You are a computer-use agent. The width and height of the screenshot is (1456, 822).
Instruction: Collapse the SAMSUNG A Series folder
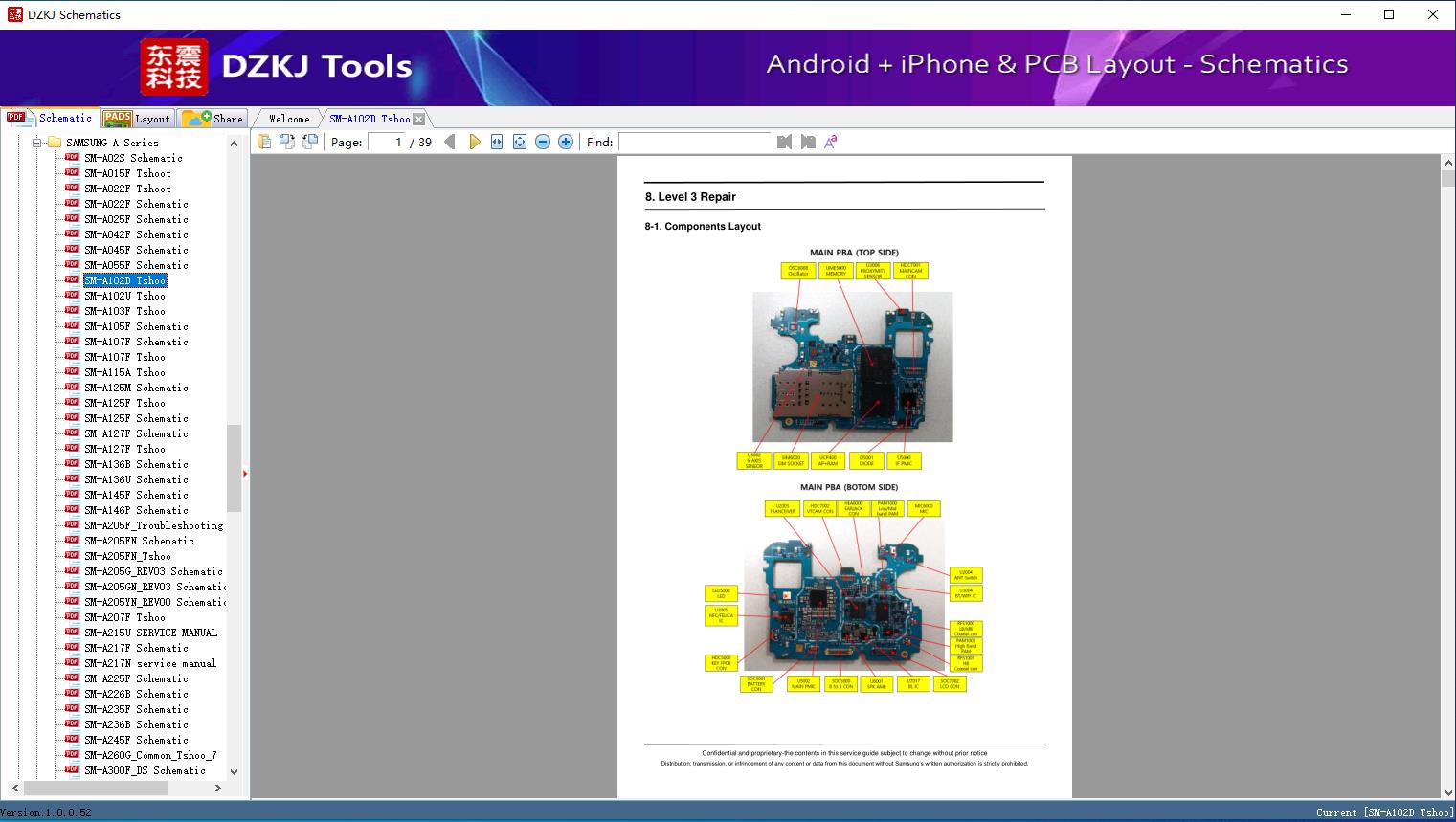pos(37,143)
